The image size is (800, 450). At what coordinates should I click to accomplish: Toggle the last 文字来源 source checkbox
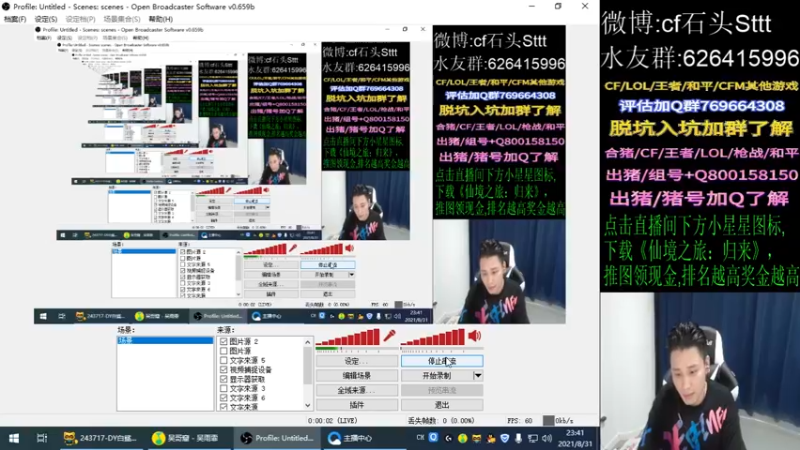pyautogui.click(x=223, y=407)
